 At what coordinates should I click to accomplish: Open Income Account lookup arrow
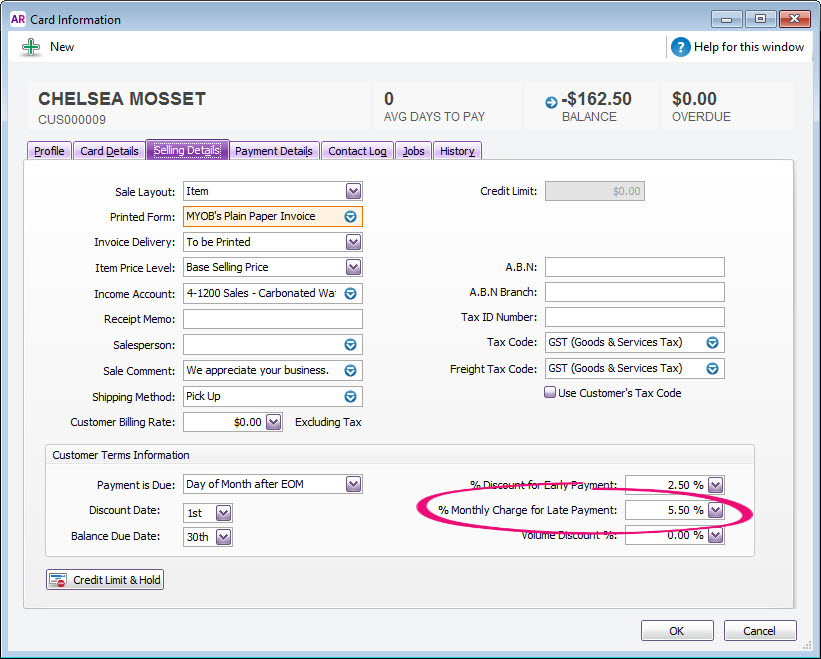click(x=351, y=294)
